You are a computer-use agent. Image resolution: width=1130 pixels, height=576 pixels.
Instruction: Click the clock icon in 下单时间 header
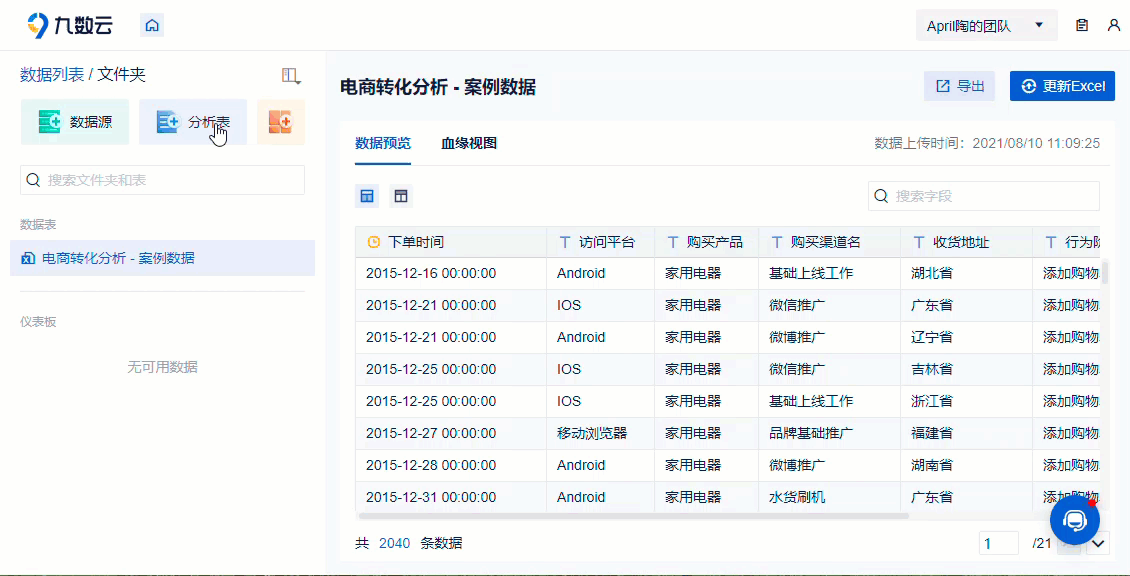point(373,242)
